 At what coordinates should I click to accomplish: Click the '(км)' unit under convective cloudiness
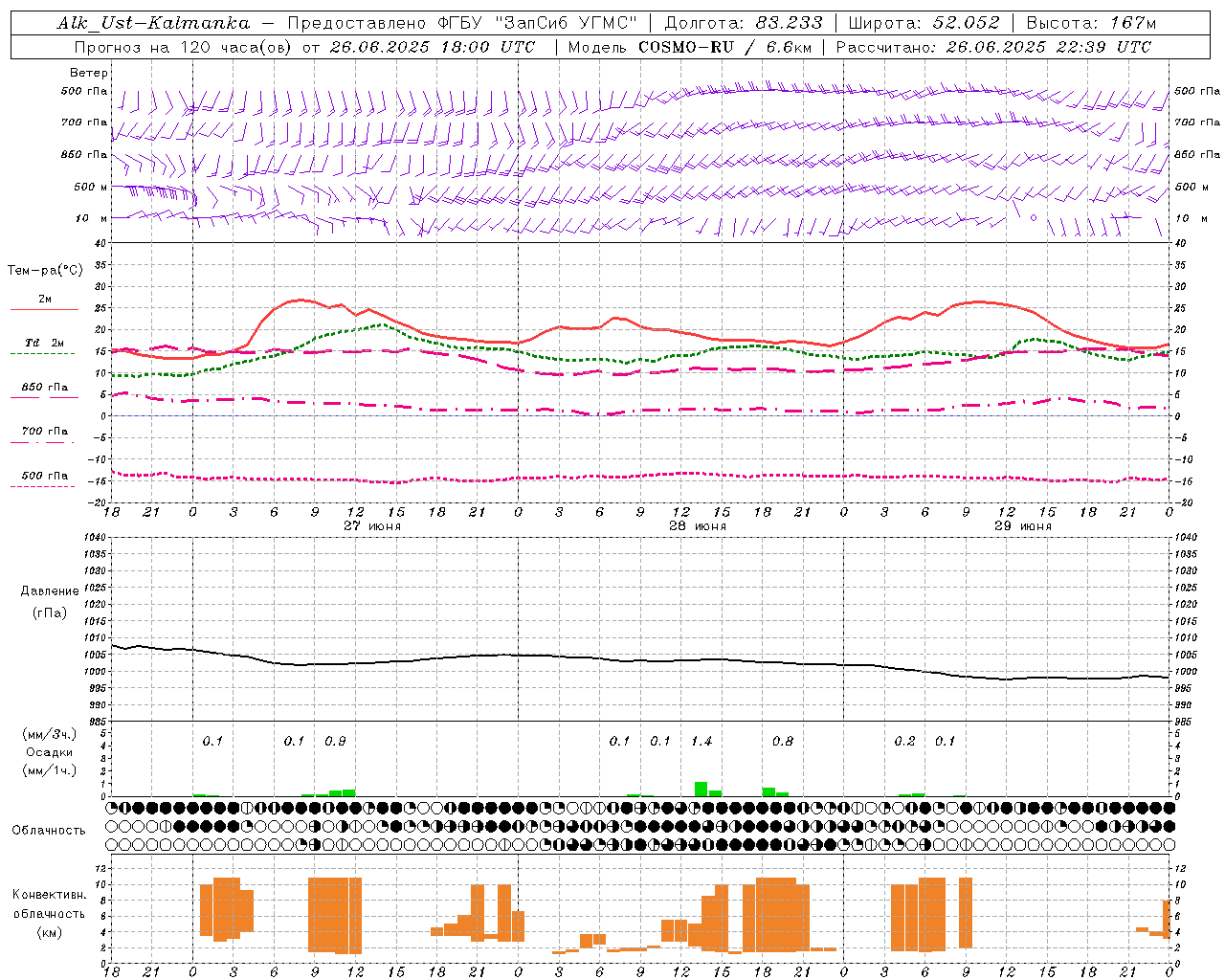(49, 932)
